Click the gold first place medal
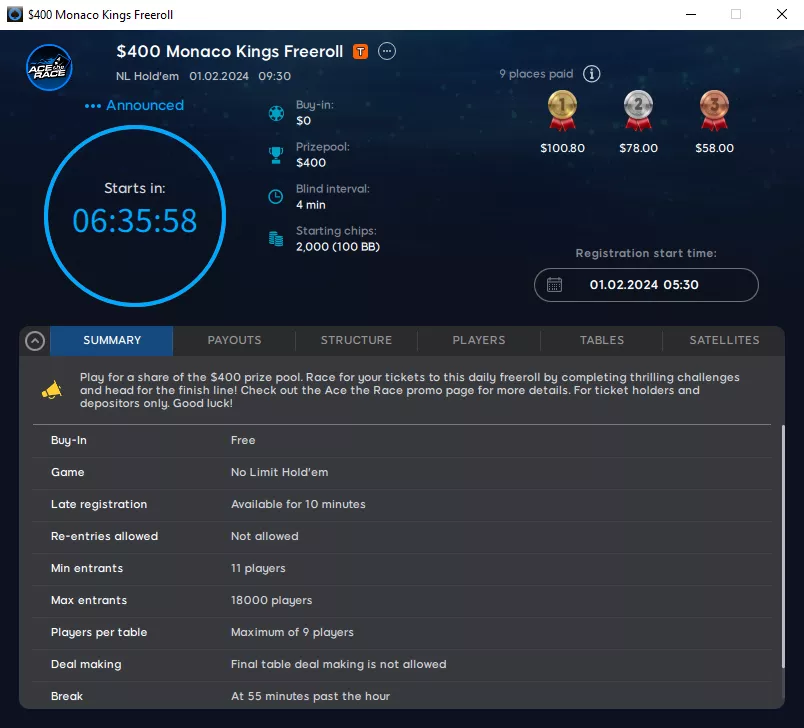 (x=562, y=110)
